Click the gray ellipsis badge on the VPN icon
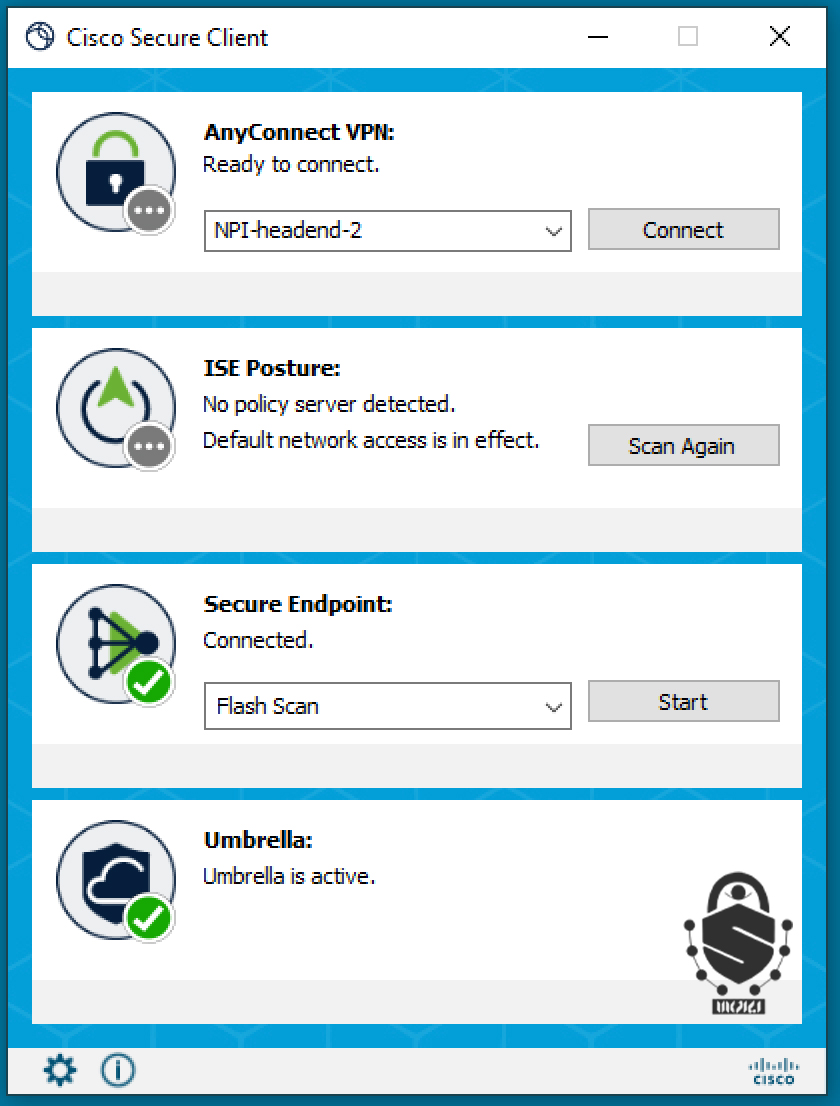This screenshot has width=840, height=1106. coord(149,210)
